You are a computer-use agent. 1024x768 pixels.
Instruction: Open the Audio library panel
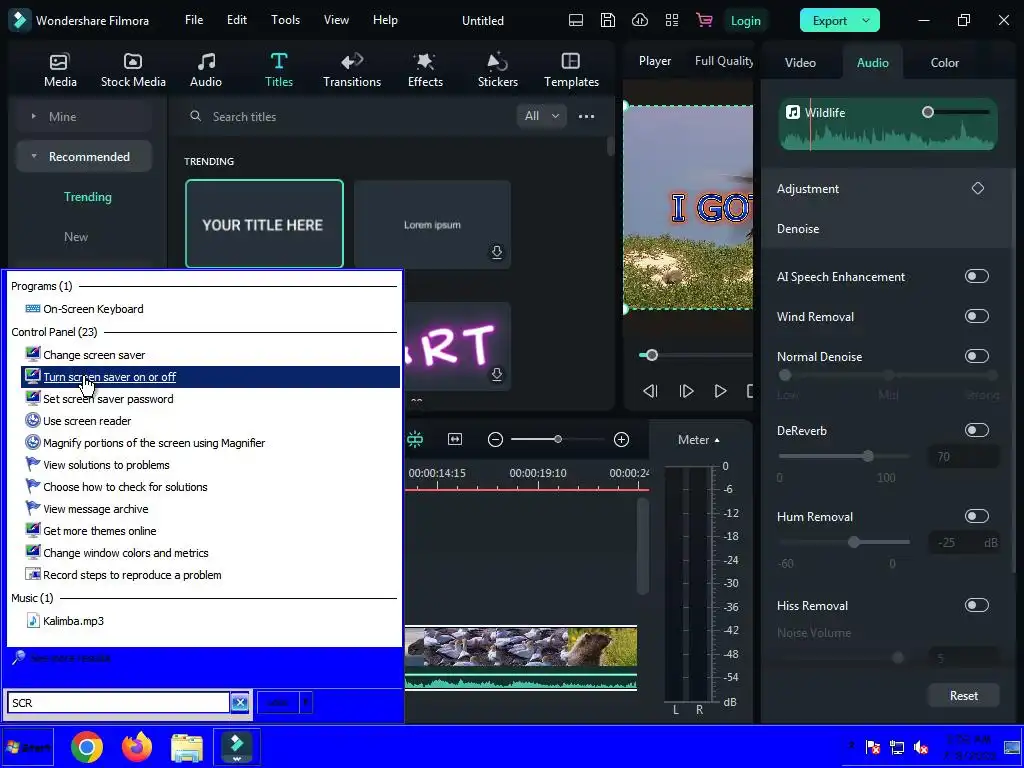206,70
